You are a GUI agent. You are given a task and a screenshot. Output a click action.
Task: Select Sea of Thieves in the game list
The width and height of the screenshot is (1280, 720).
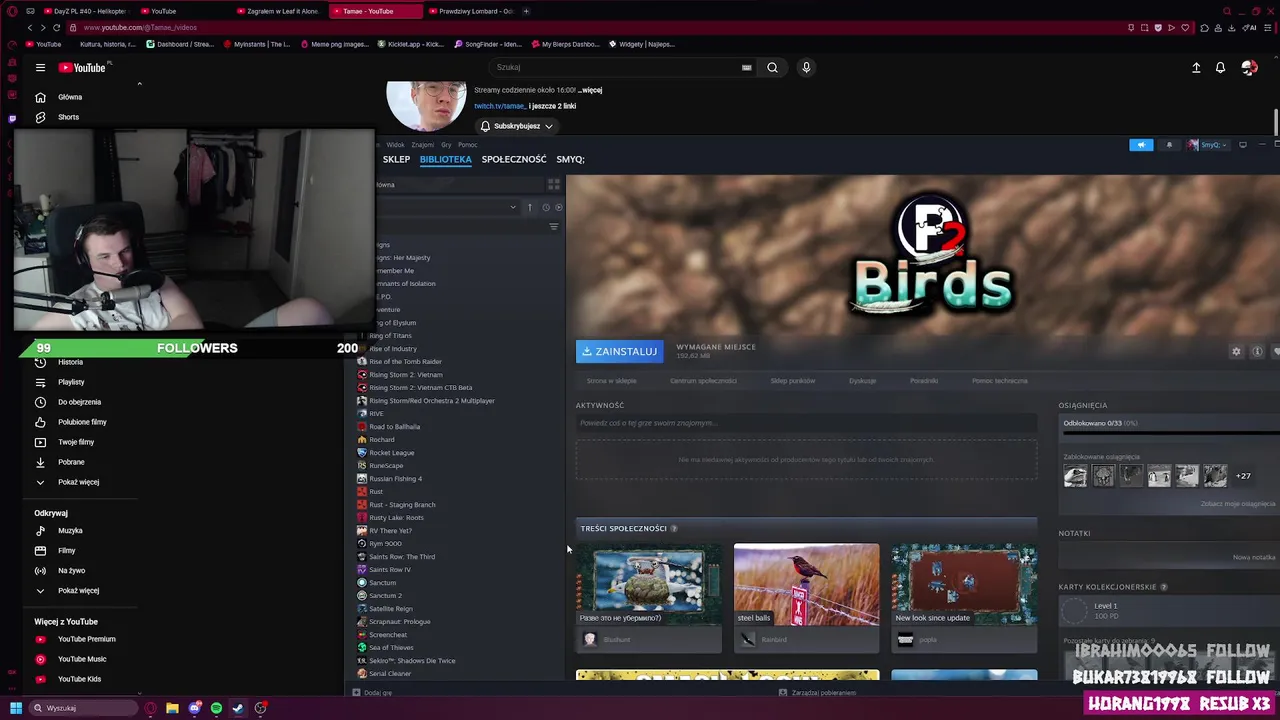391,648
